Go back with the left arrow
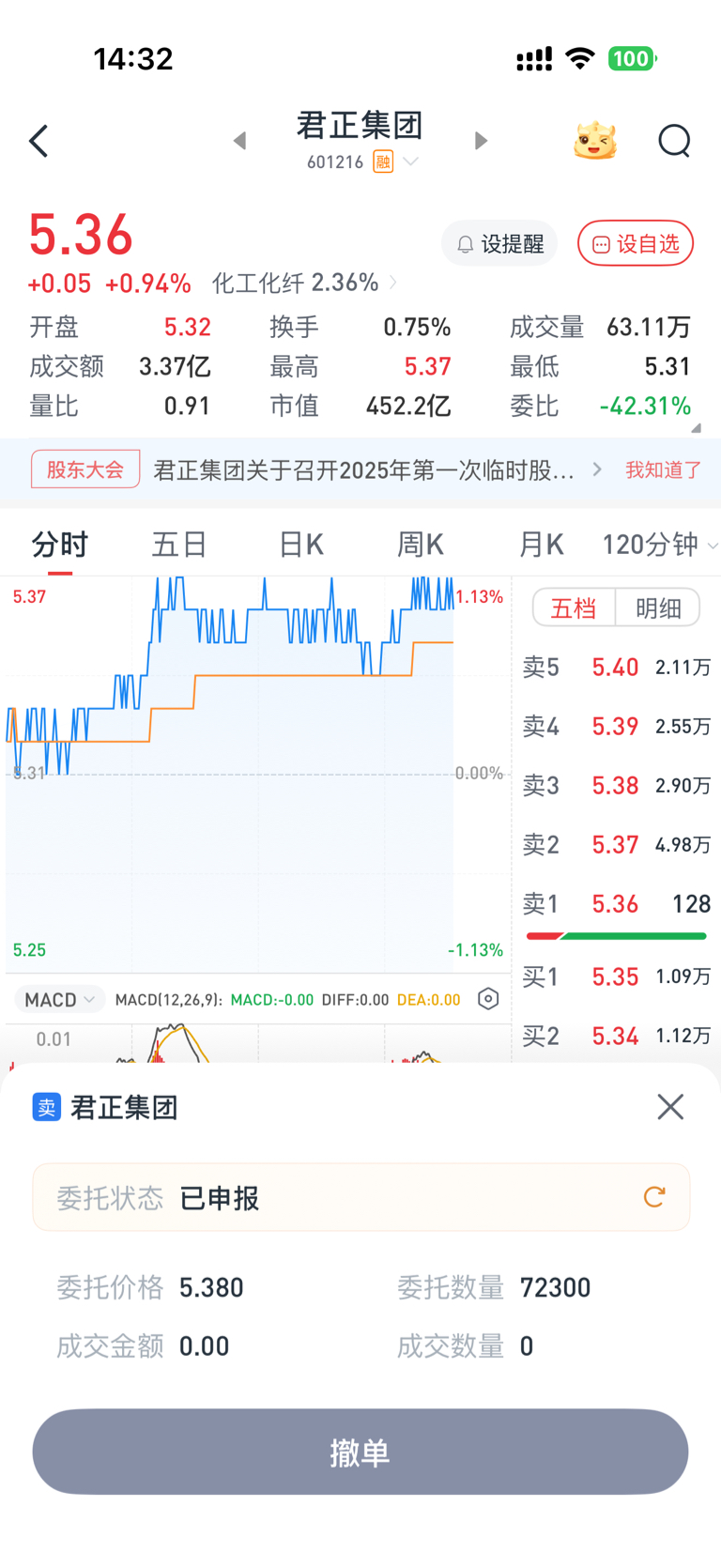The height and width of the screenshot is (1568, 721). pos(38,142)
